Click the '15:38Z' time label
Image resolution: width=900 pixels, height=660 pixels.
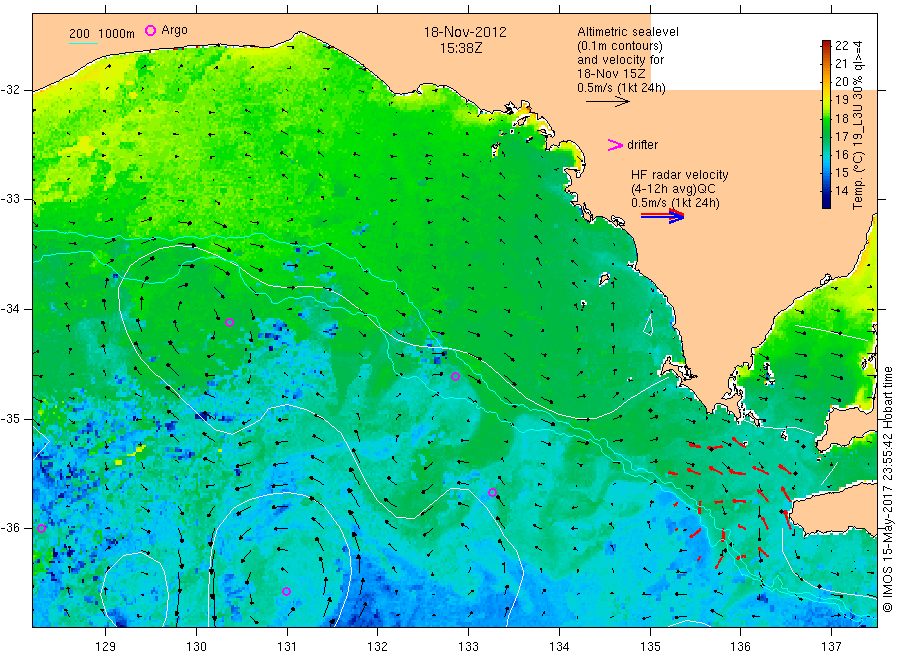[x=461, y=48]
